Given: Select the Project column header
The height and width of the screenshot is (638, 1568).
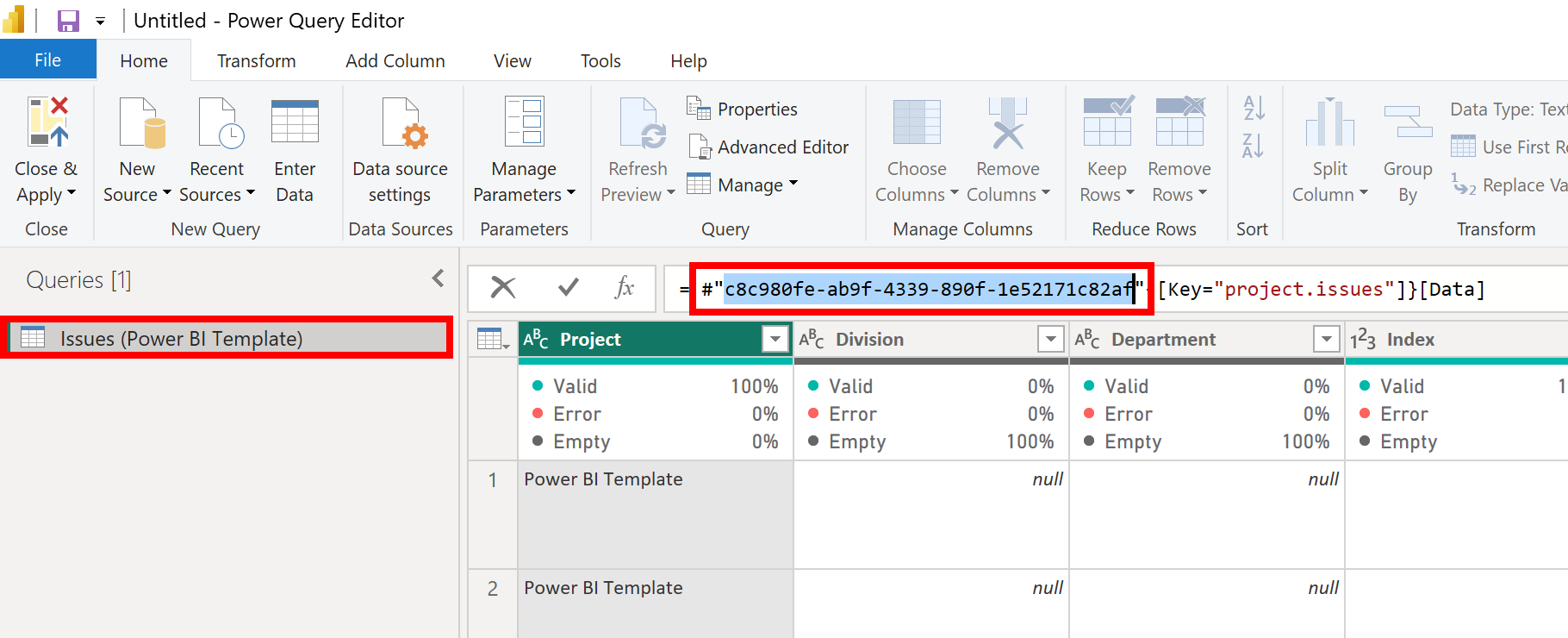Looking at the screenshot, I should [656, 339].
